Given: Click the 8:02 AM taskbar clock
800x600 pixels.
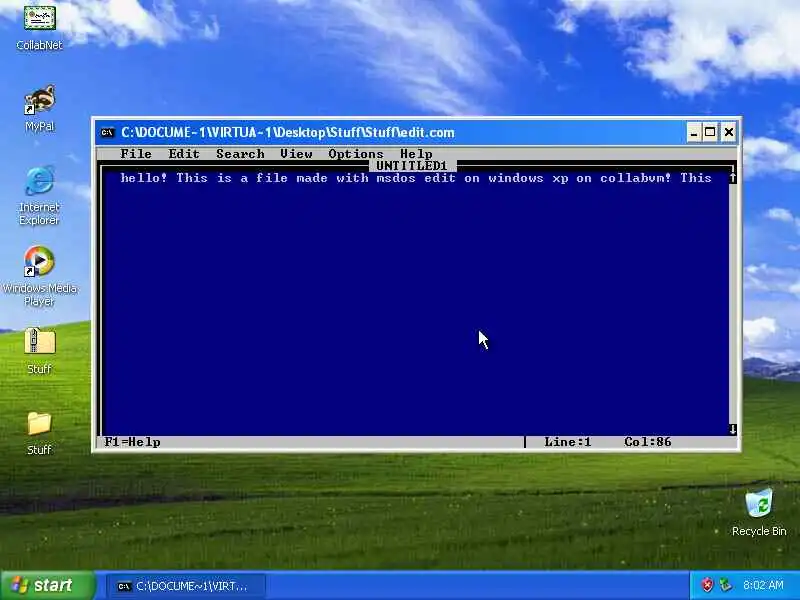Looking at the screenshot, I should tap(763, 585).
